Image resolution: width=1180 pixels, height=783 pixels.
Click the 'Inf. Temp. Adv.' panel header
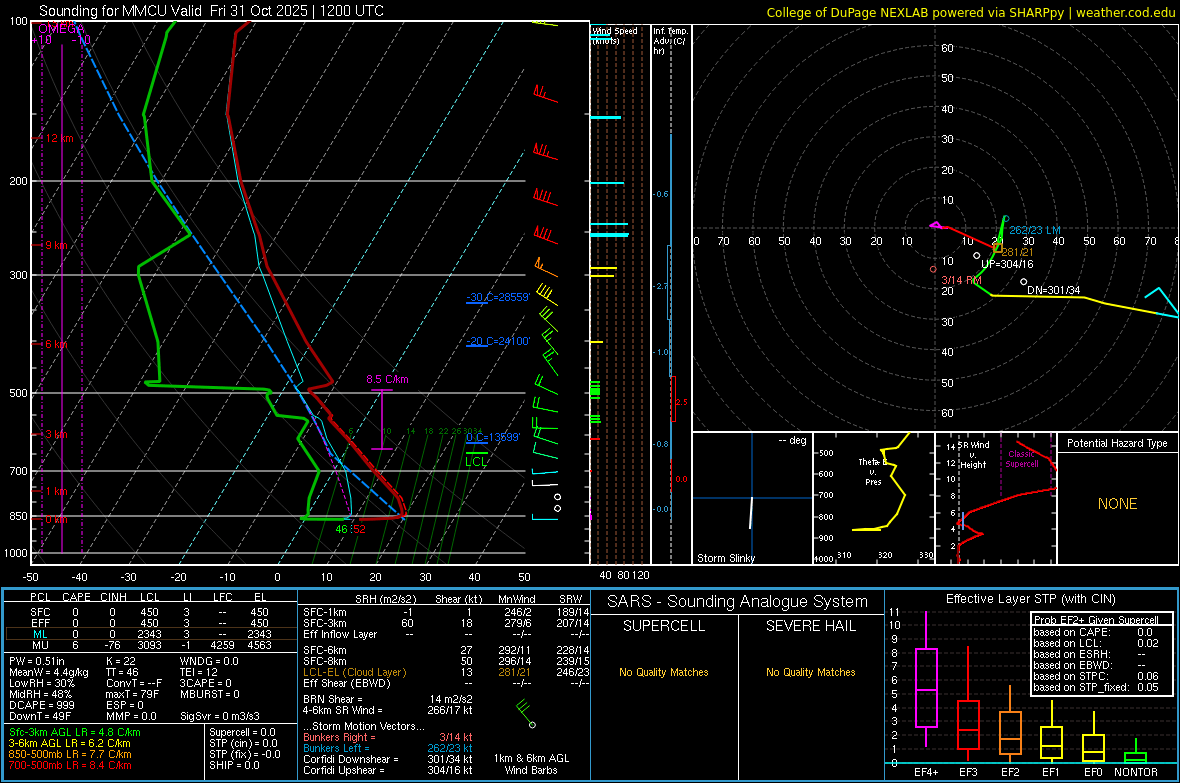pos(671,41)
